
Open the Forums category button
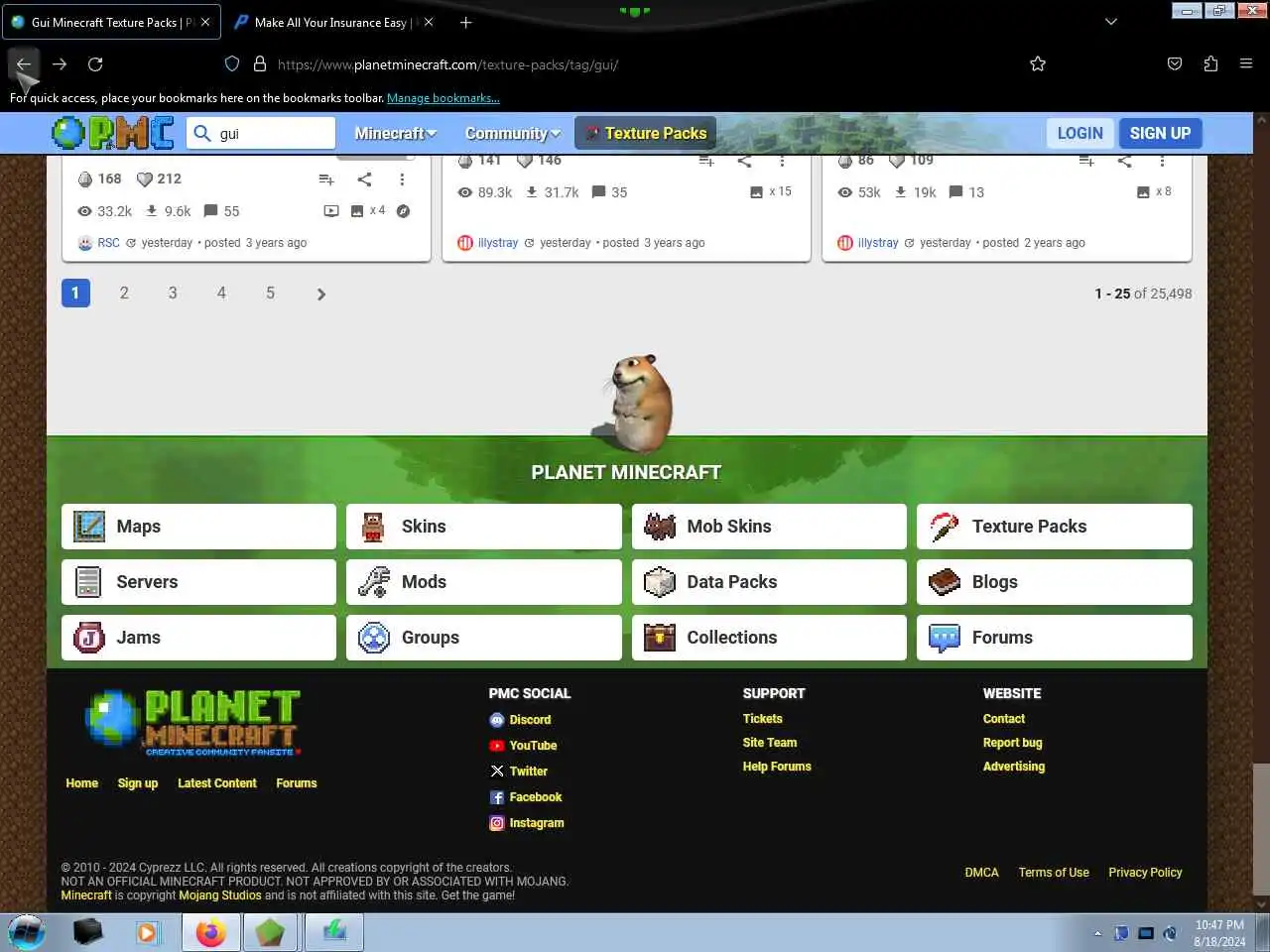[x=1055, y=638]
